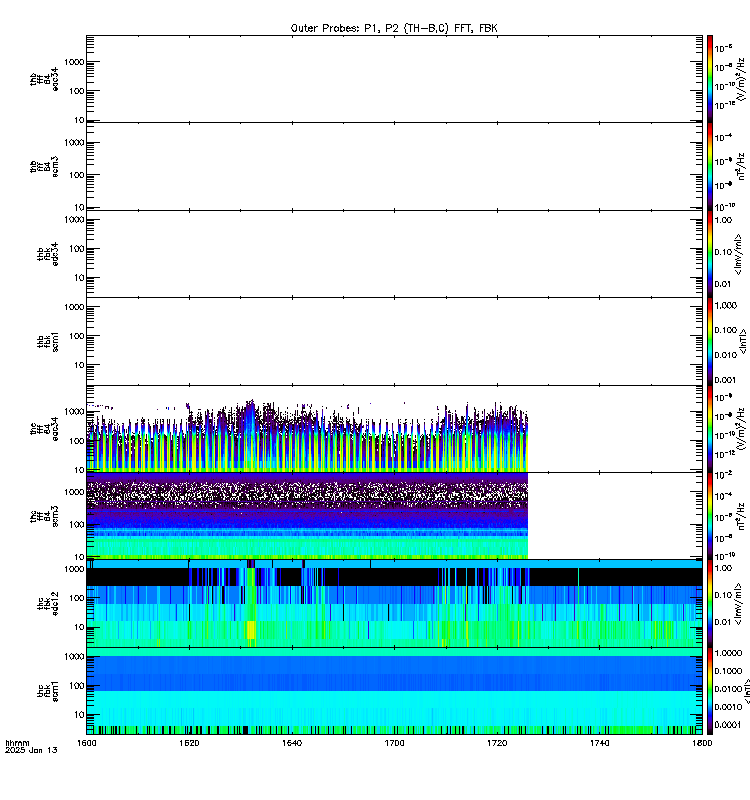Click the 'thb fbk scm1' axis label
Screen dimensions: 750x800
click(48, 341)
